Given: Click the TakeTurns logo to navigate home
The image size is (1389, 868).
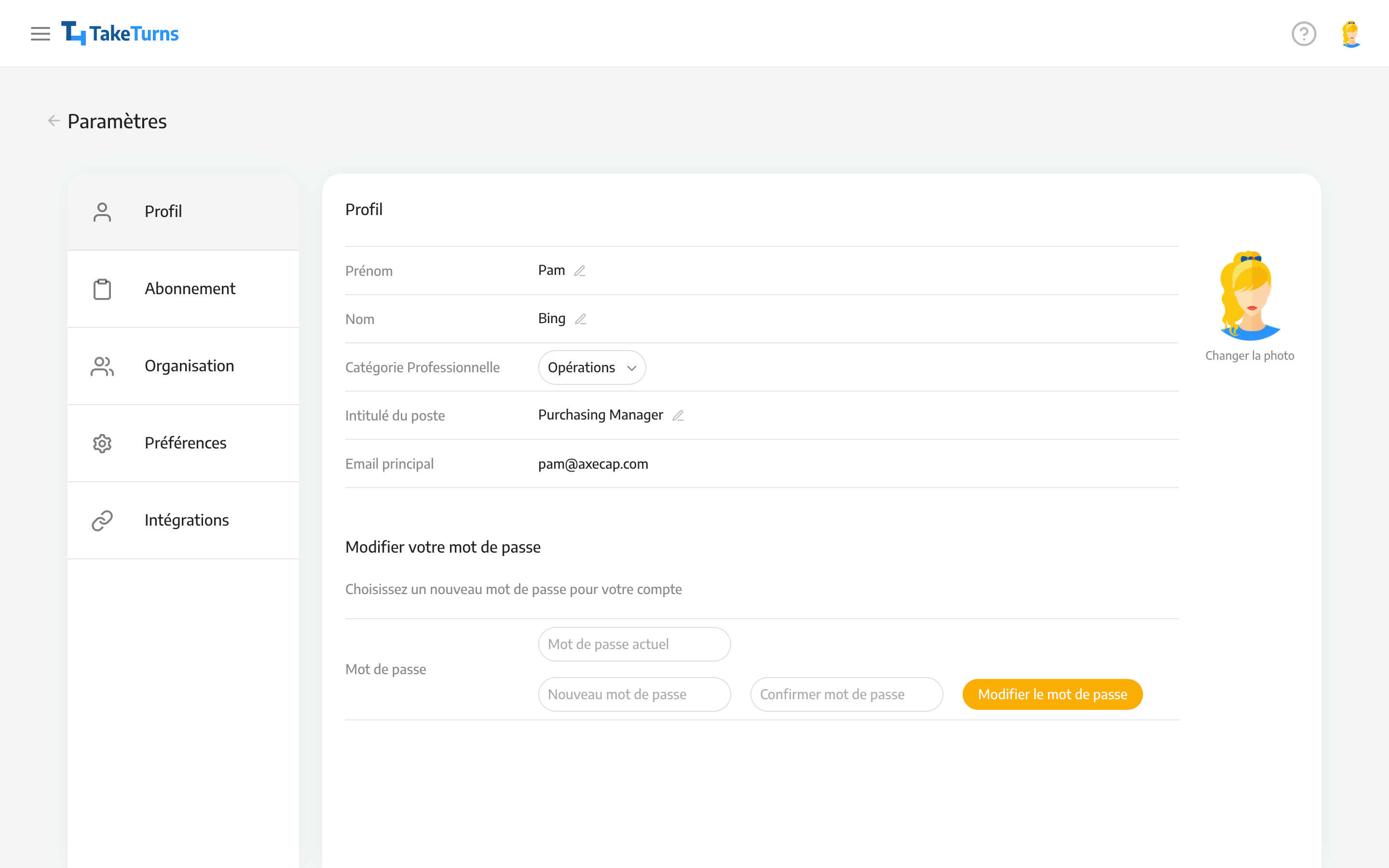Looking at the screenshot, I should (120, 33).
